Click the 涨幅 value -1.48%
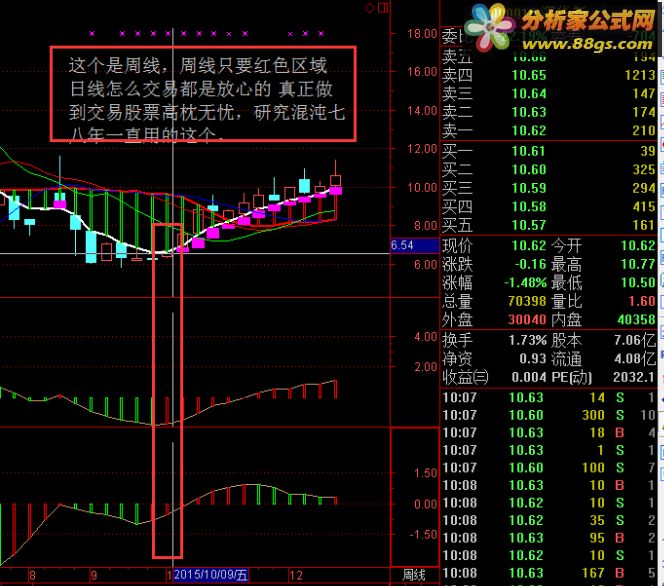Image resolution: width=664 pixels, height=586 pixels. point(525,282)
